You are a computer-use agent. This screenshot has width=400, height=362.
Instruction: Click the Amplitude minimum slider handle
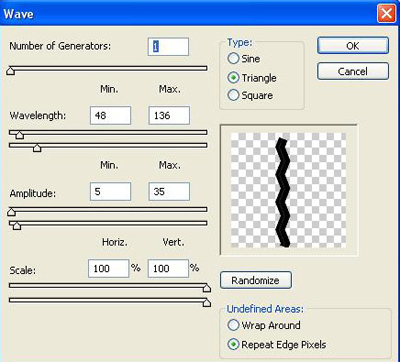tap(11, 212)
